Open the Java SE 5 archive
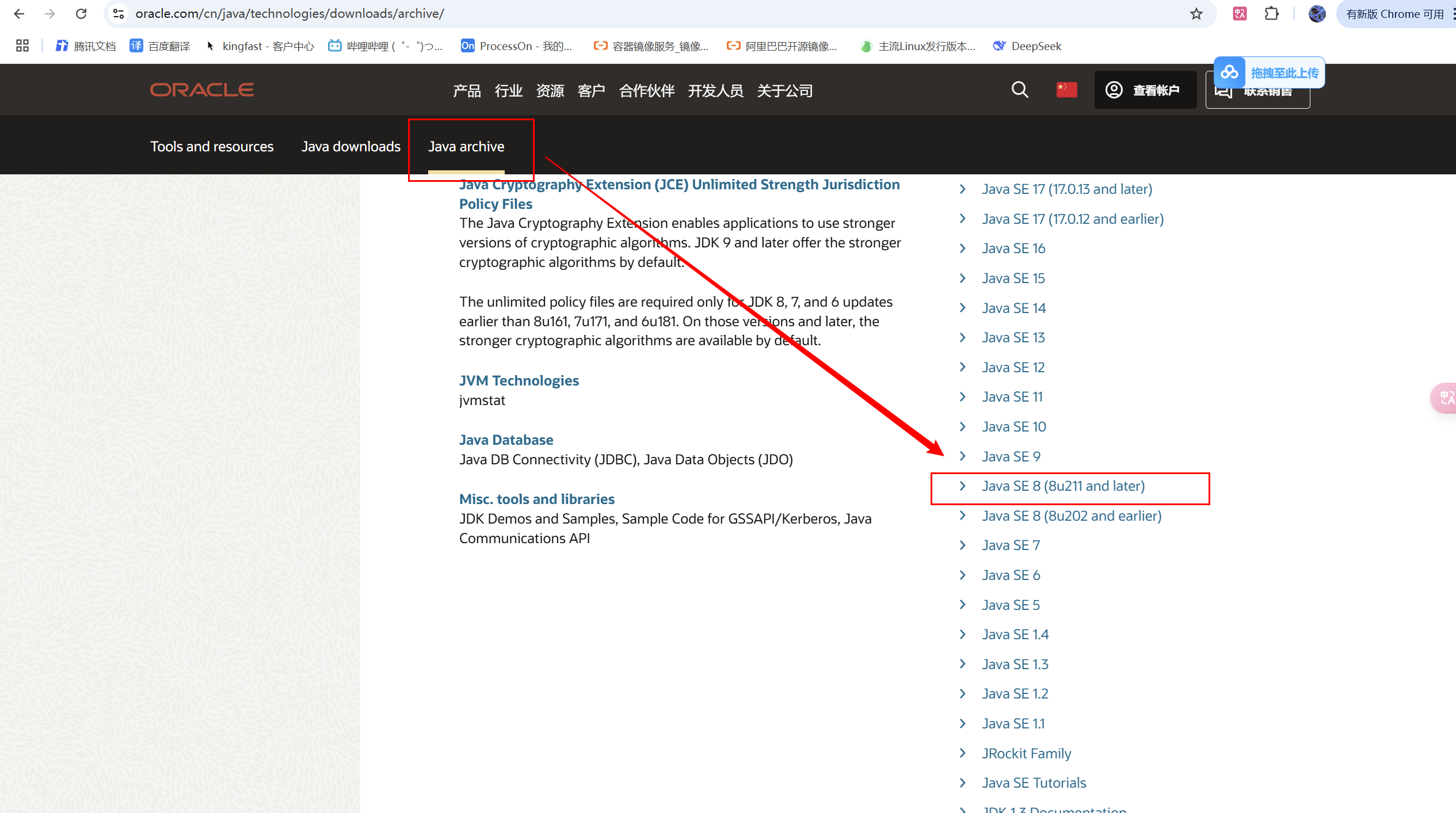This screenshot has height=813, width=1456. pos(1011,605)
